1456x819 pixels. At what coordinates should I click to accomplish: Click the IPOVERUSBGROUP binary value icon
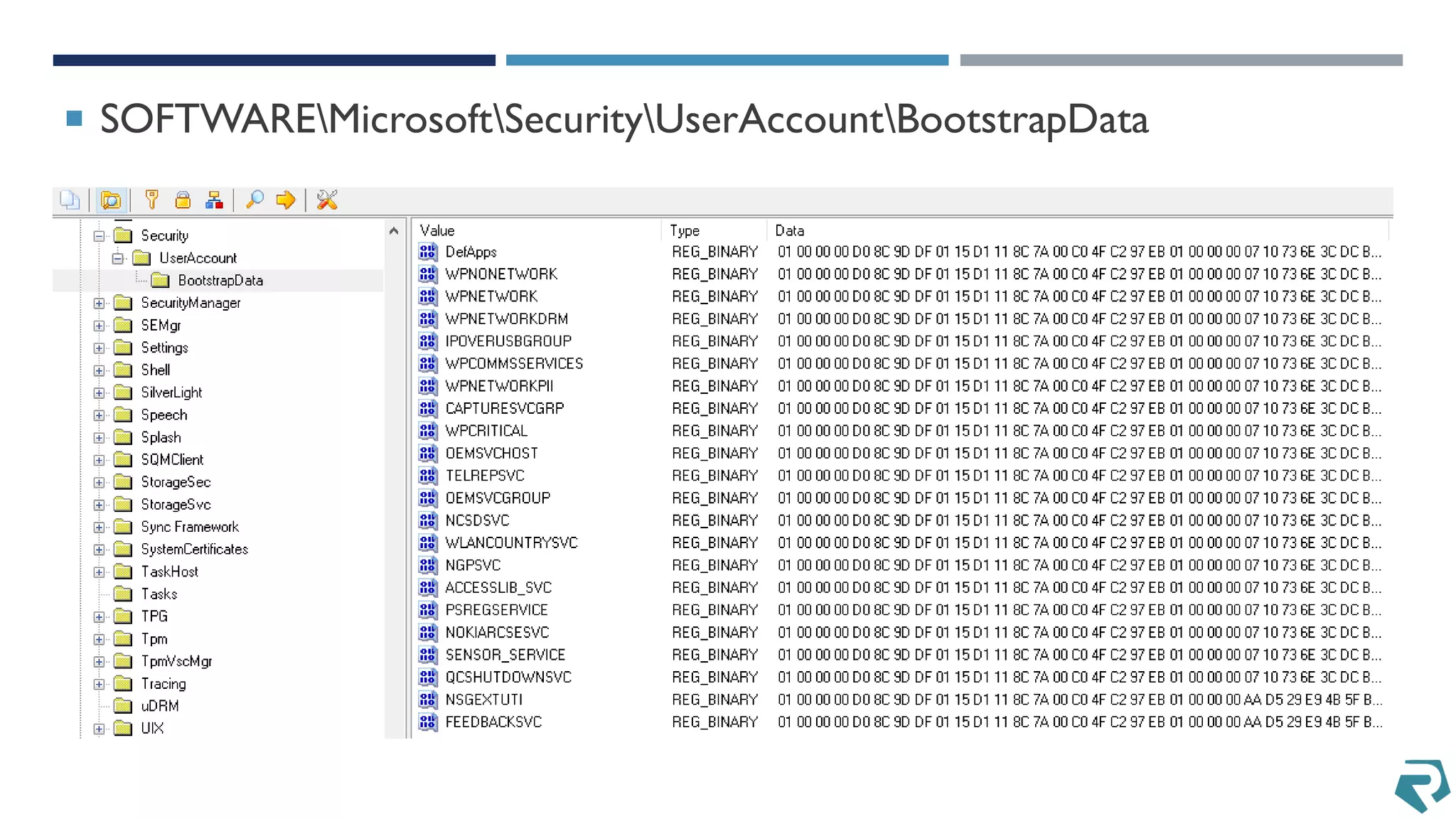point(427,341)
